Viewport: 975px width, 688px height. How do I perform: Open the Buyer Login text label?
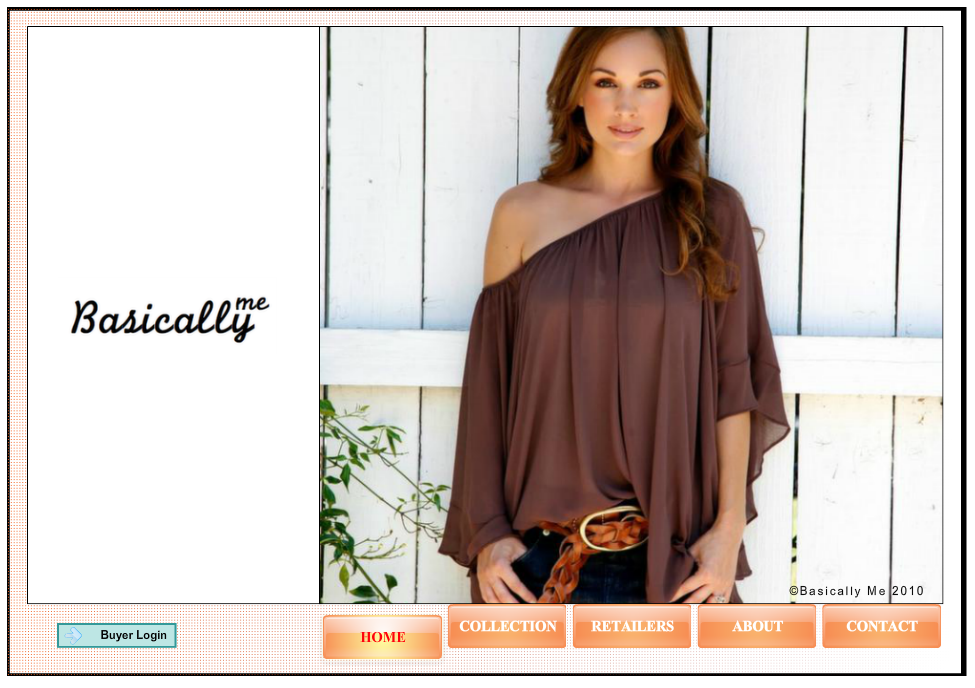[x=134, y=635]
